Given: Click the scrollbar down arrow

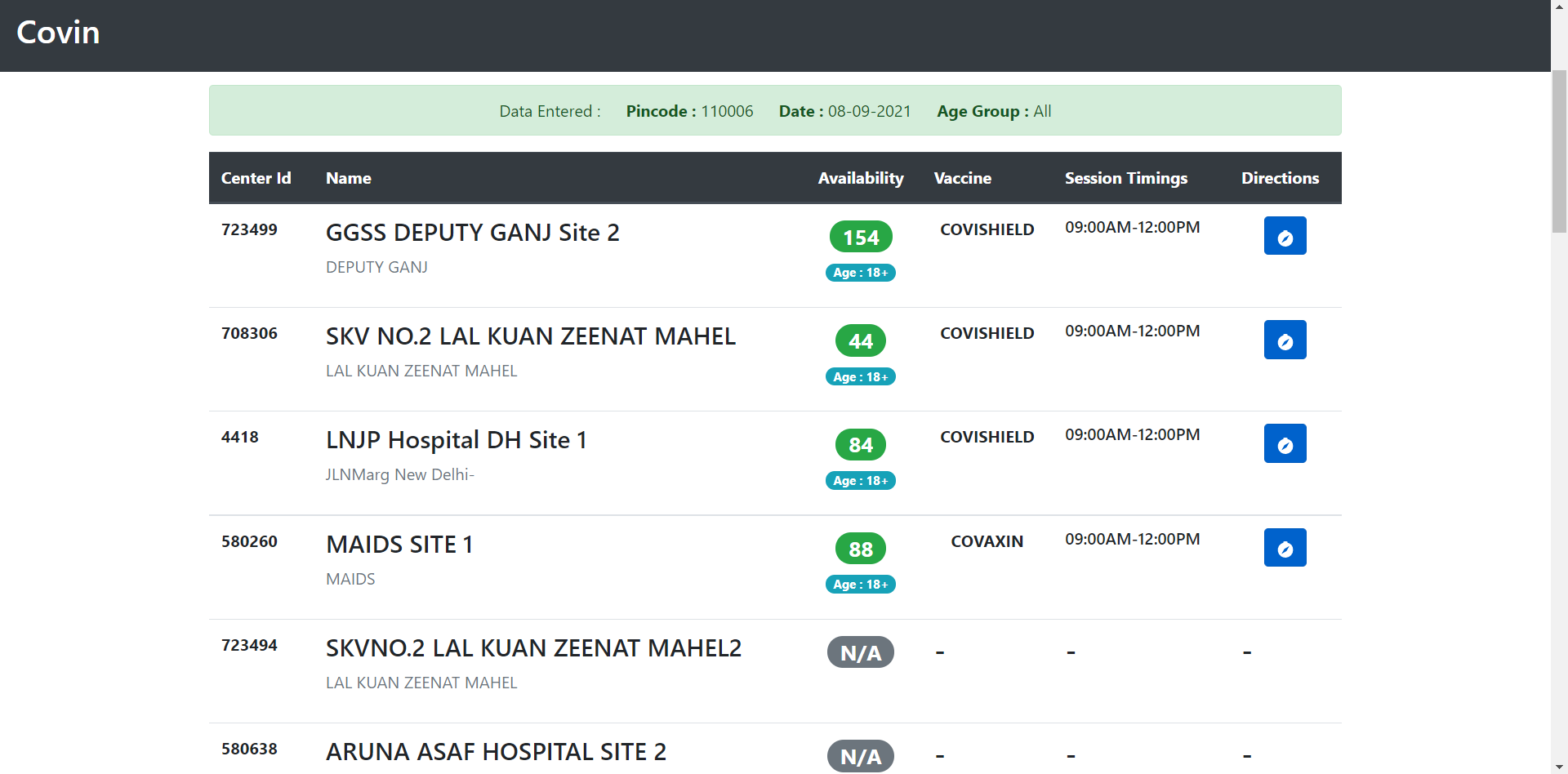Looking at the screenshot, I should pyautogui.click(x=1559, y=767).
